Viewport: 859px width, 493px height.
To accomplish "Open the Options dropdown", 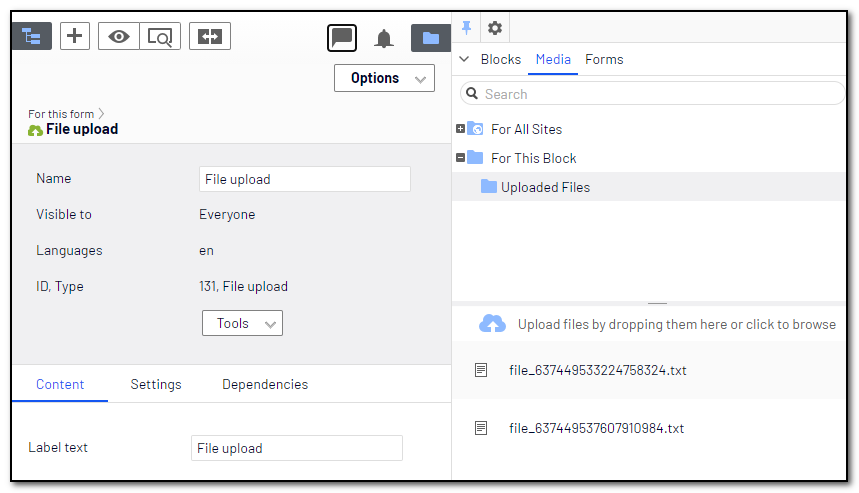I will pos(384,78).
